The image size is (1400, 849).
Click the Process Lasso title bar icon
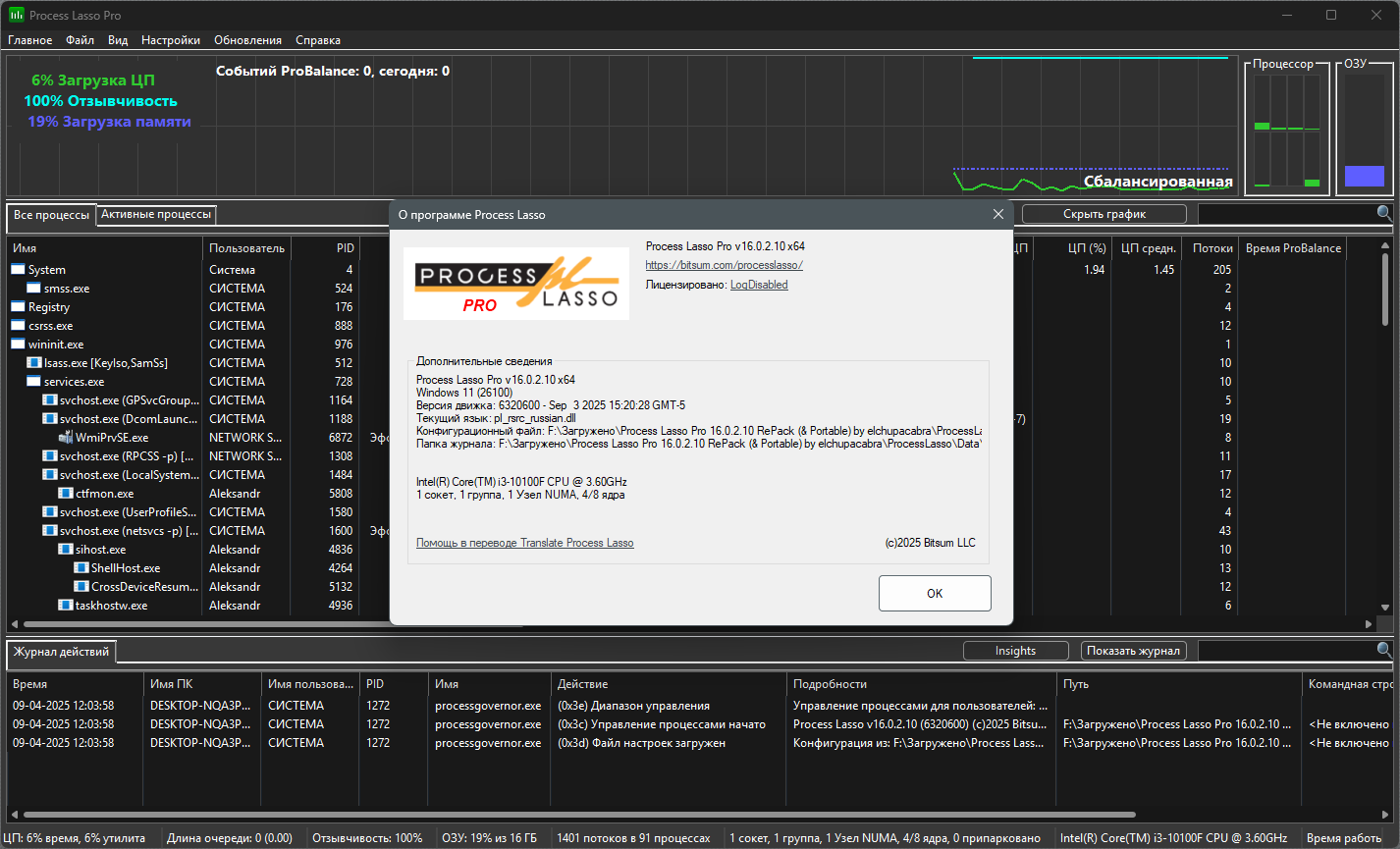tap(17, 16)
